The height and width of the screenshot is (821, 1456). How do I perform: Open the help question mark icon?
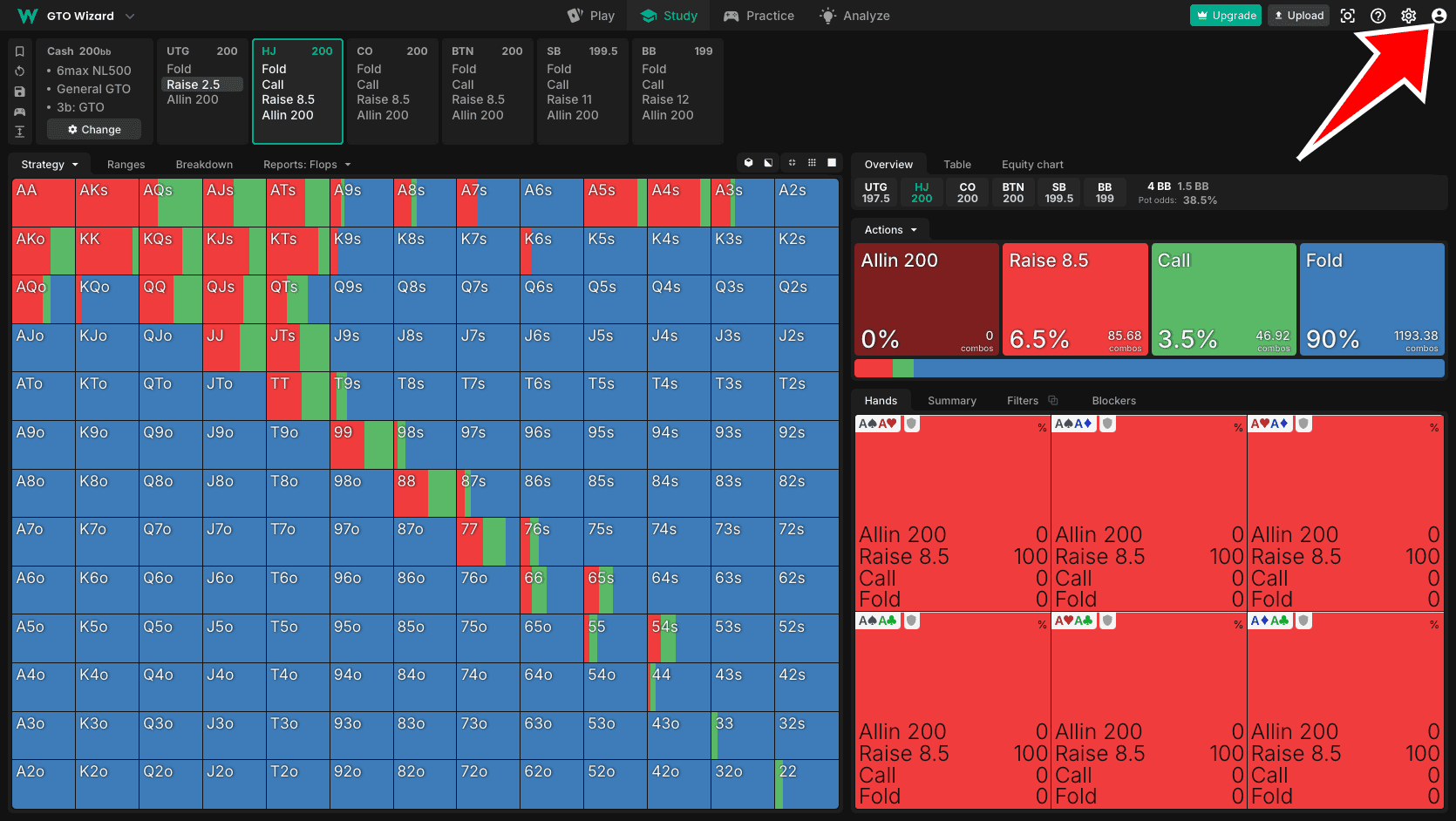click(1378, 16)
